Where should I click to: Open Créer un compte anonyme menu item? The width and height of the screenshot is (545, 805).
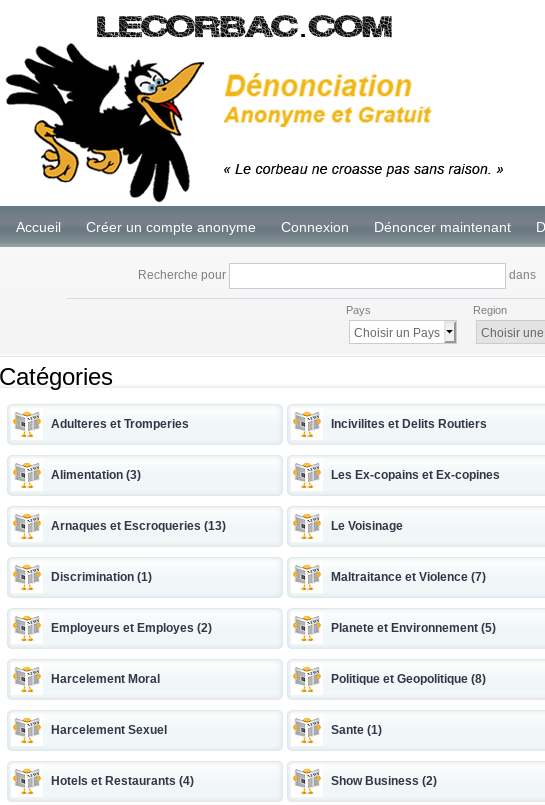170,227
